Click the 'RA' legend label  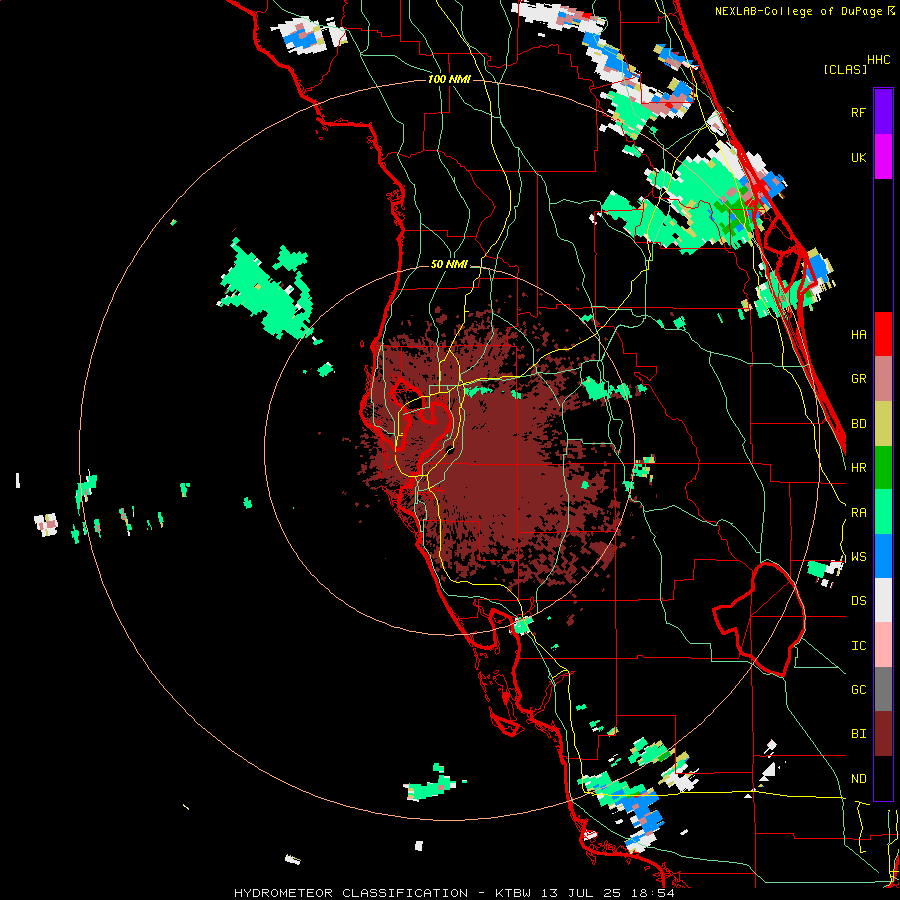pos(859,513)
